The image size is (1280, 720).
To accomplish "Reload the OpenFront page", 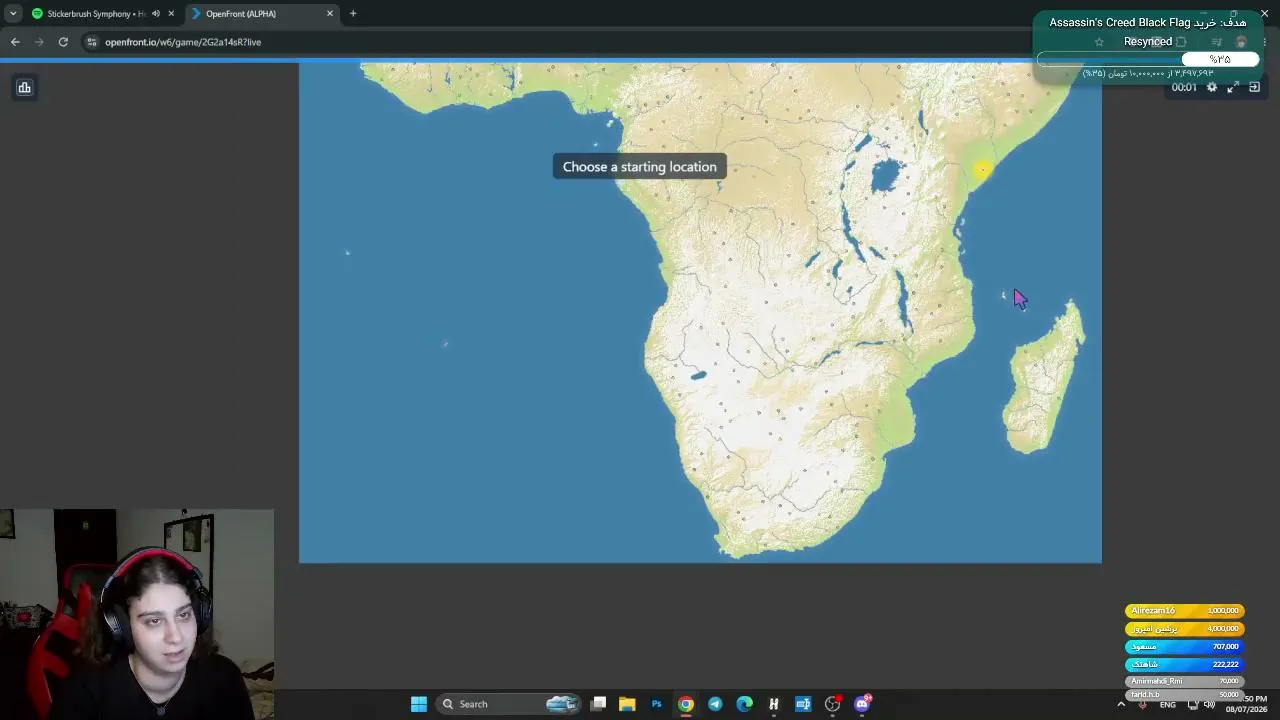I will [x=63, y=42].
